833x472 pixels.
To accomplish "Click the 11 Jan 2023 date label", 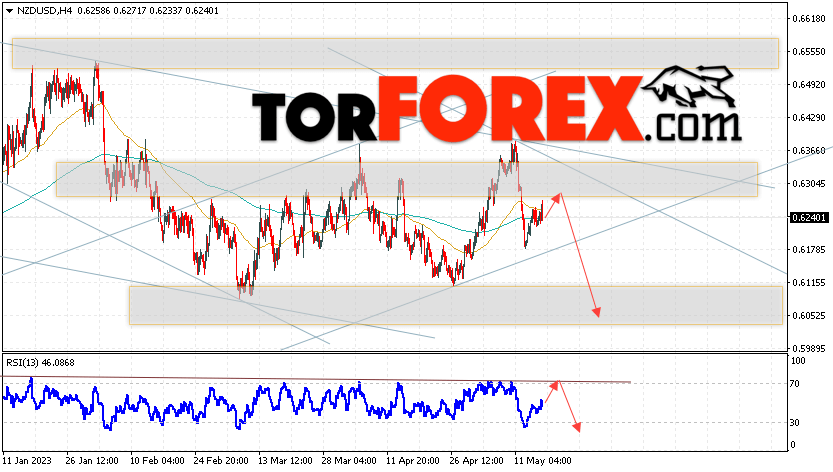I will click(x=25, y=461).
